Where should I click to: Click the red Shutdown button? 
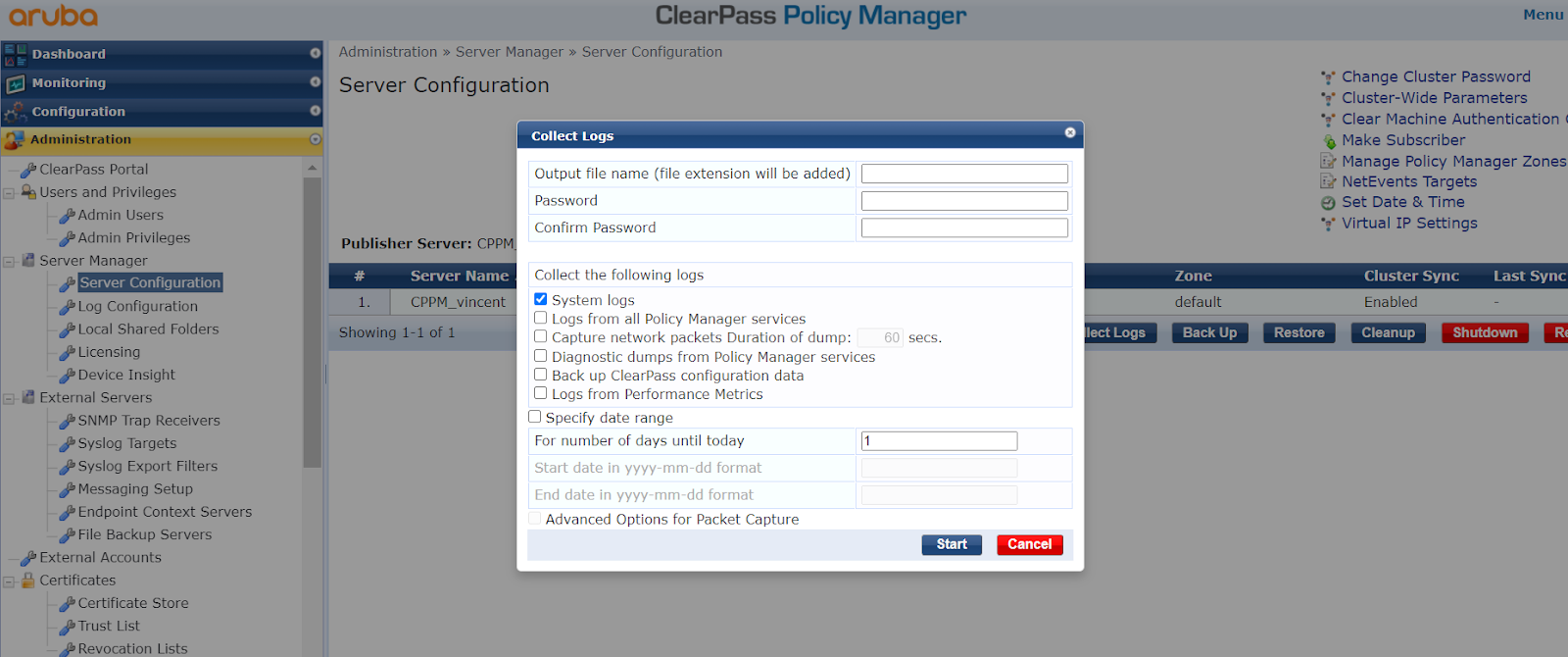pos(1485,333)
